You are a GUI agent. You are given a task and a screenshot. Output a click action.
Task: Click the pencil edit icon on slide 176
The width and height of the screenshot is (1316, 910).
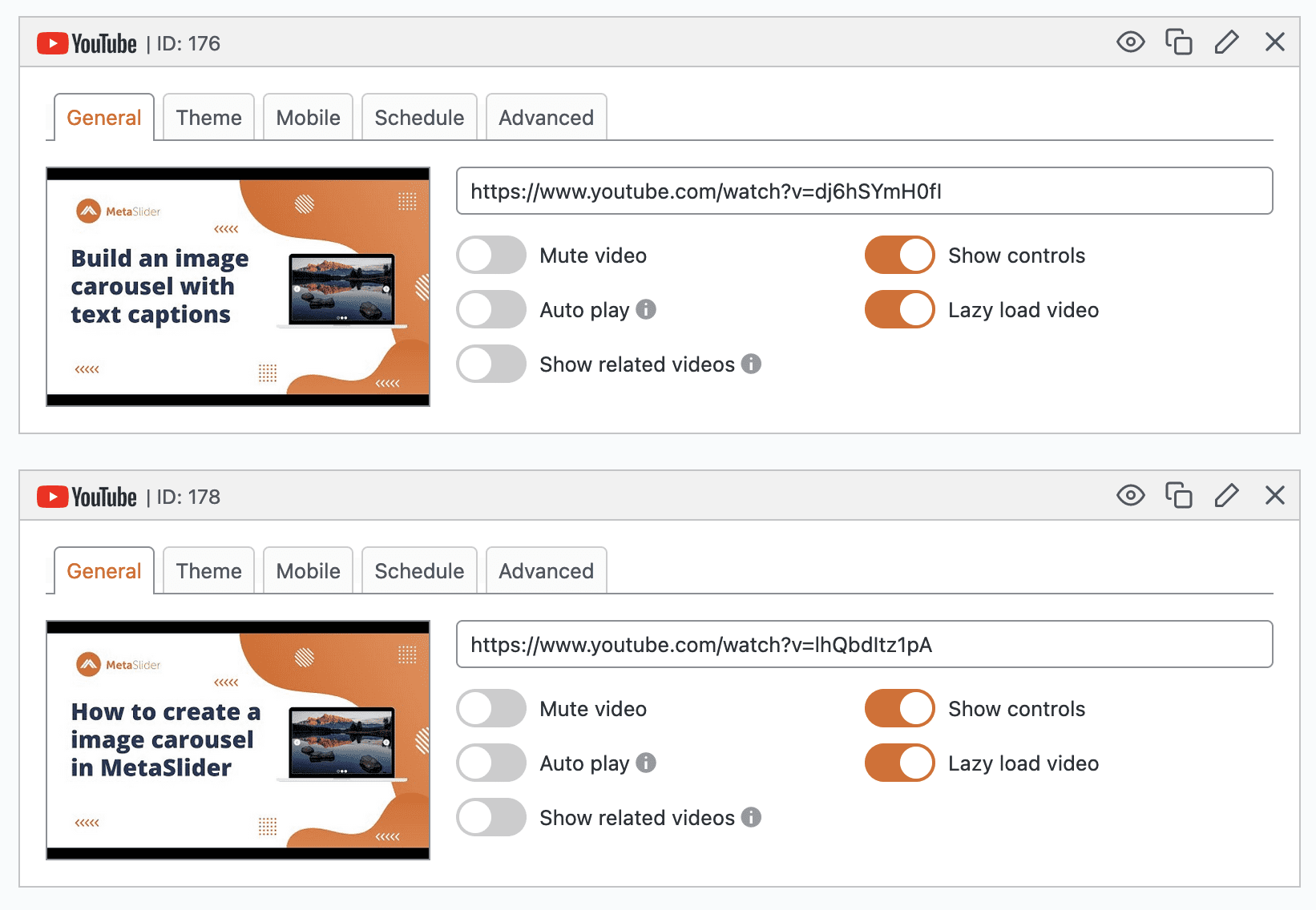click(1226, 42)
